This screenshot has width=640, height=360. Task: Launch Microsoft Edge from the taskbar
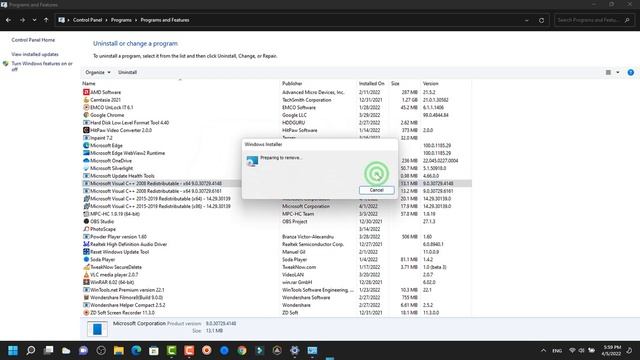click(x=136, y=351)
